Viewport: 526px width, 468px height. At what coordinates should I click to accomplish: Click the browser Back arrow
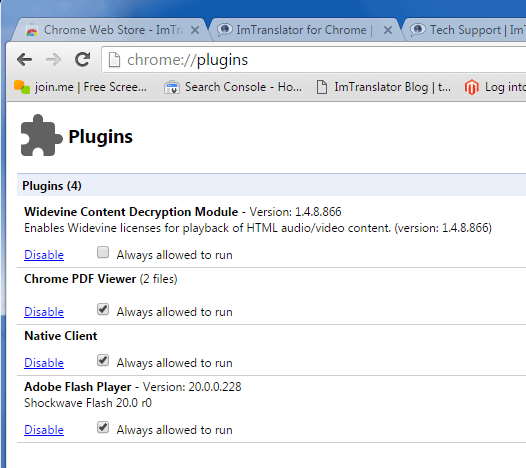(24, 60)
